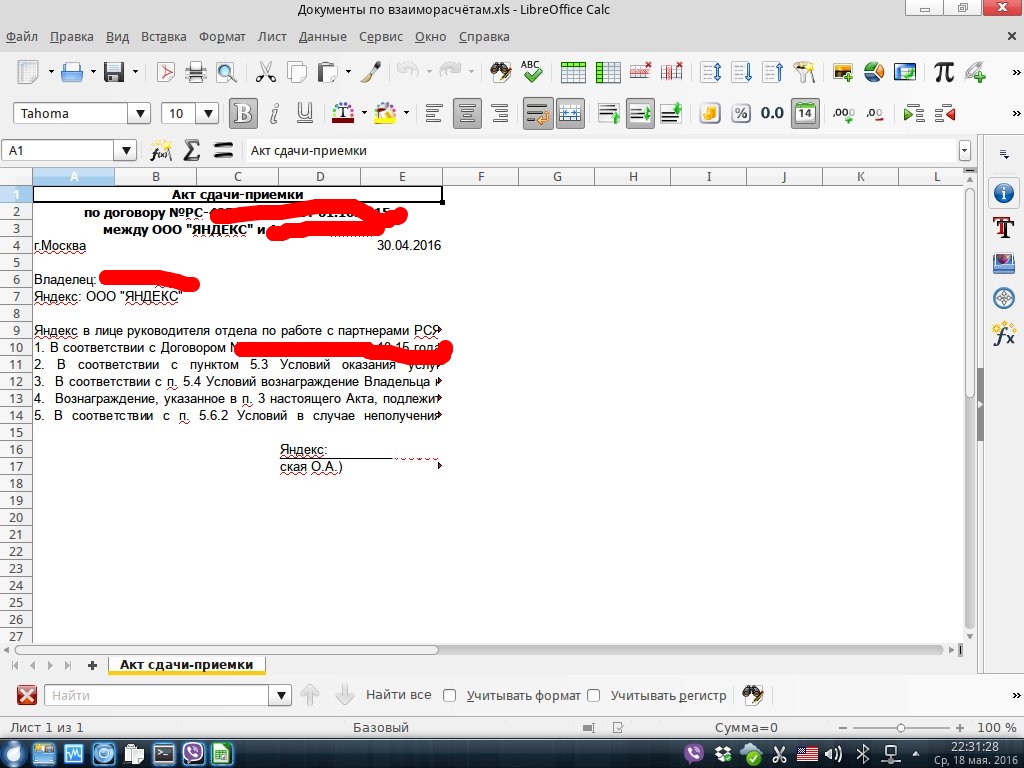1024x768 pixels.
Task: Open the Function Wizard icon
Action: (161, 151)
